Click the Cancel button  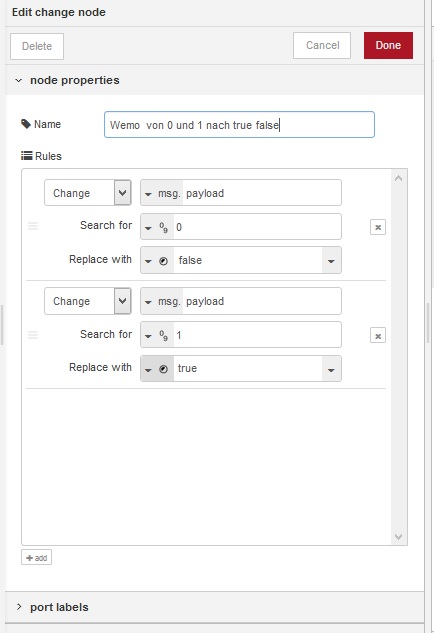pyautogui.click(x=322, y=45)
